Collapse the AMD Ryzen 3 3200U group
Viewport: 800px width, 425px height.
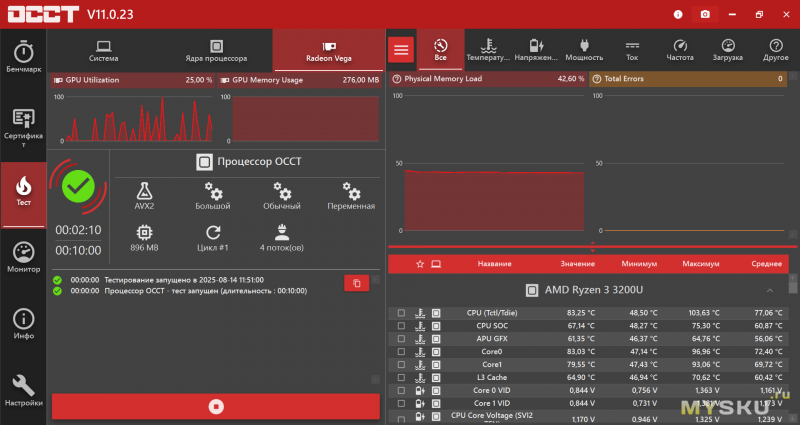tap(770, 290)
